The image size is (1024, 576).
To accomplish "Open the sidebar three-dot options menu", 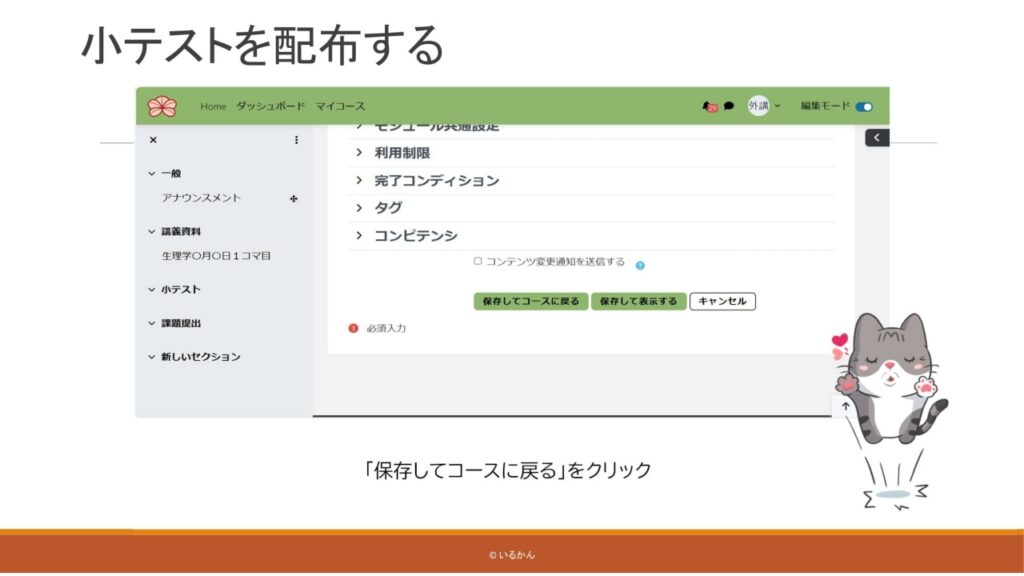I will [296, 140].
